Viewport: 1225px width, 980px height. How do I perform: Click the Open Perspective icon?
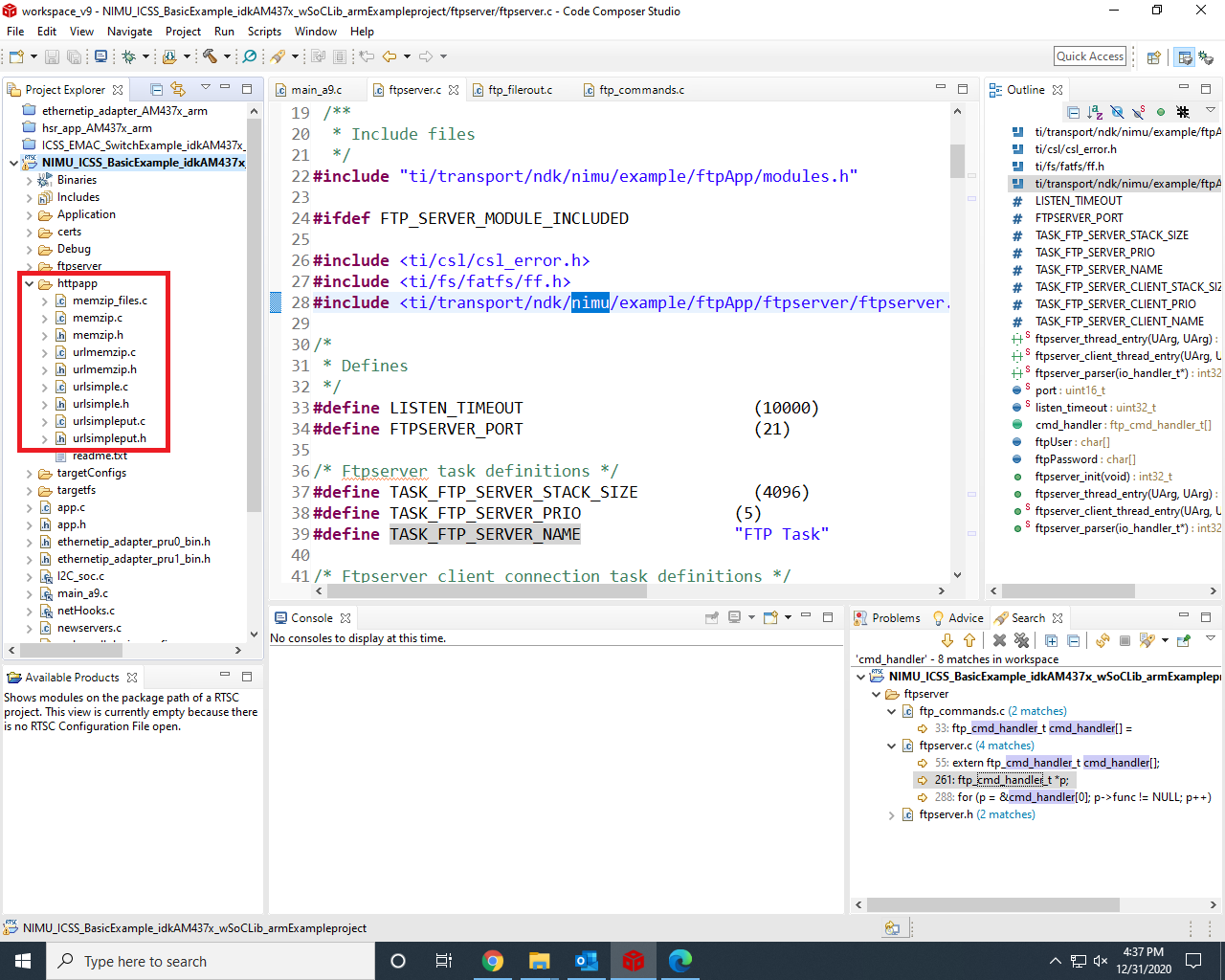click(x=1154, y=56)
